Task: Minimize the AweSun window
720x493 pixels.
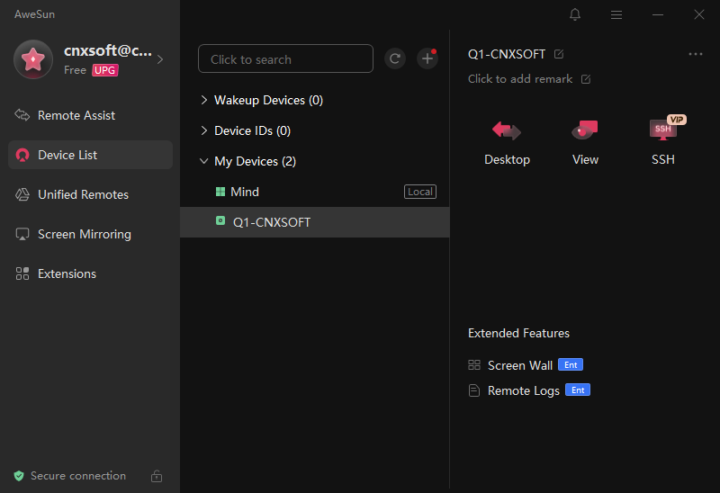Action: click(658, 15)
